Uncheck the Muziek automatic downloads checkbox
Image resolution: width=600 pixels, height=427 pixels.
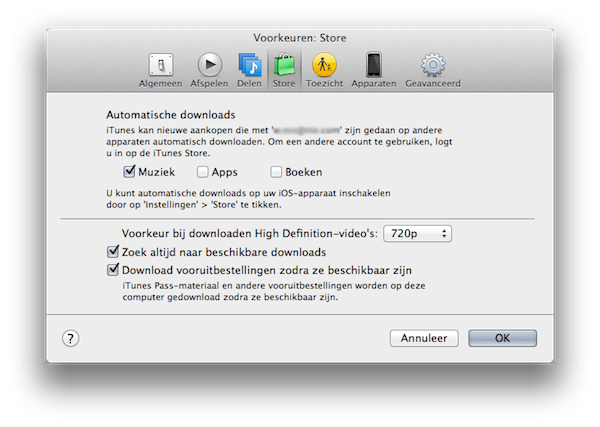[x=129, y=172]
